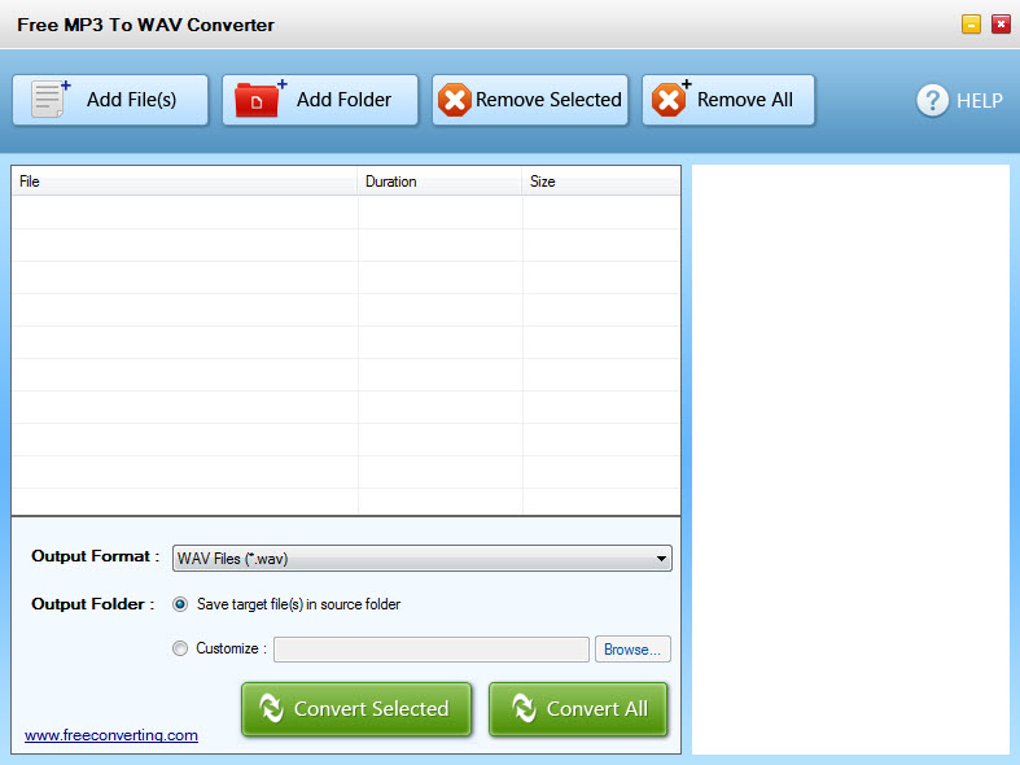1020x765 pixels.
Task: Click the Add Folder label text
Action: click(344, 100)
